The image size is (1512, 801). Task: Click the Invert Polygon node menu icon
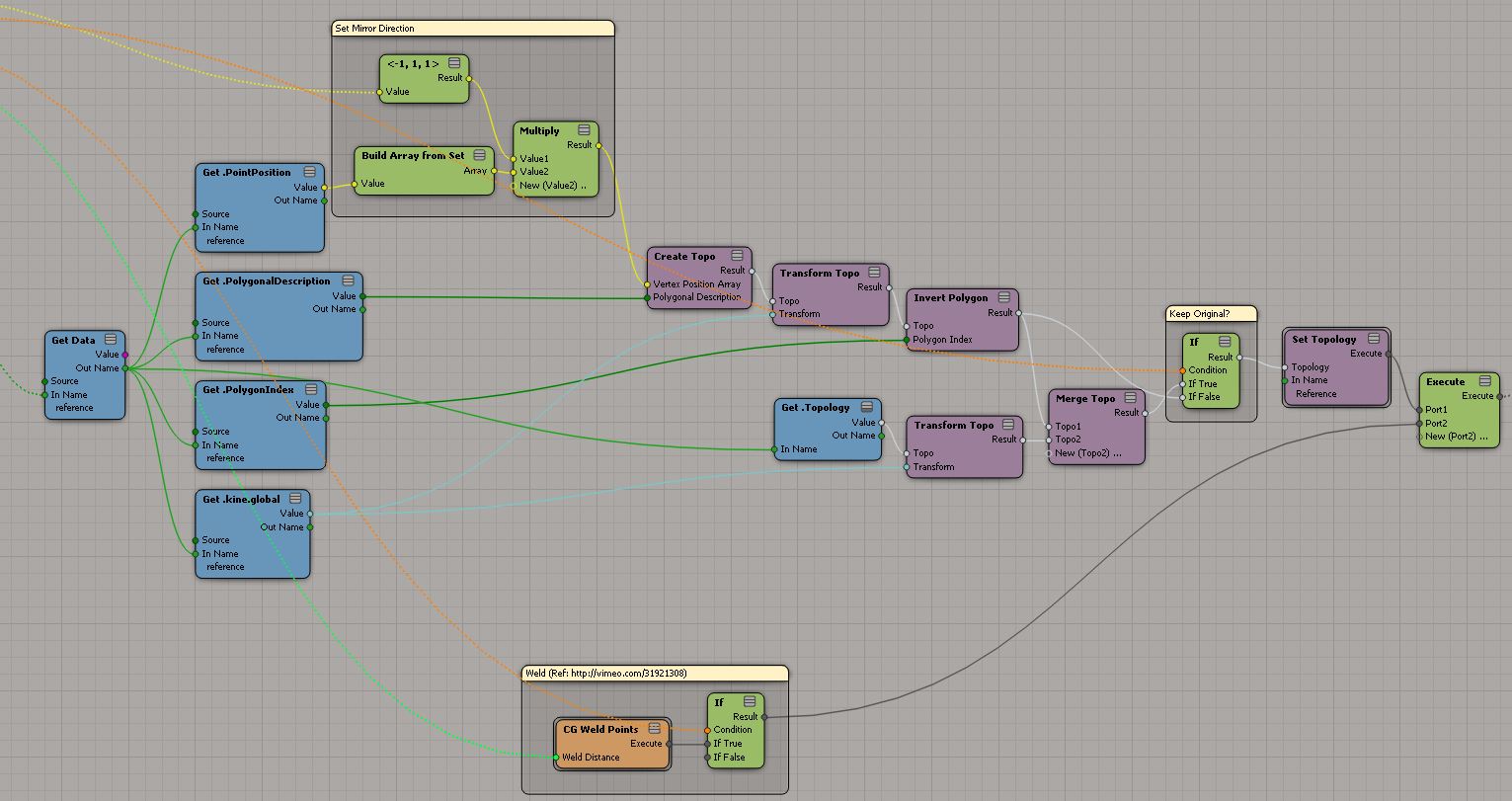click(x=1003, y=297)
